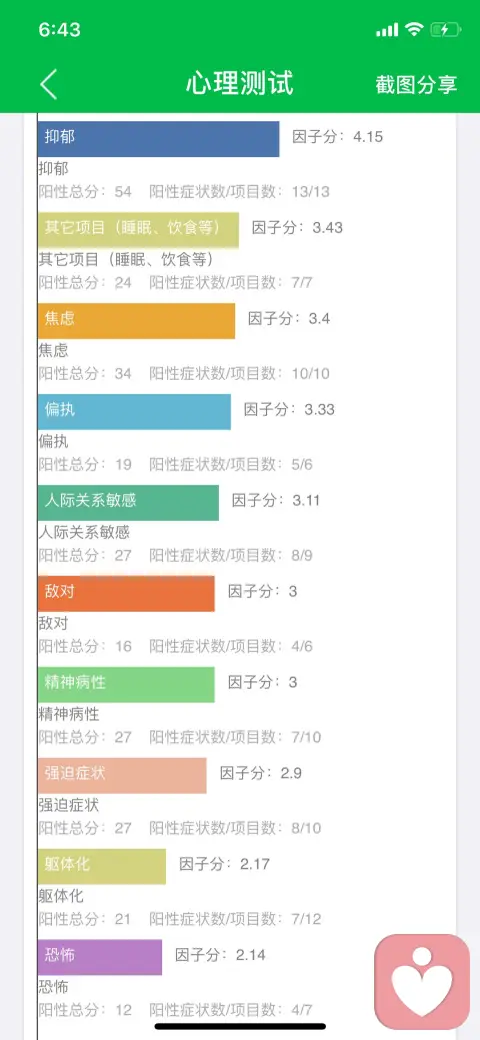The image size is (480, 1040).
Task: Click the 6:43 clock in status bar
Action: point(60,30)
